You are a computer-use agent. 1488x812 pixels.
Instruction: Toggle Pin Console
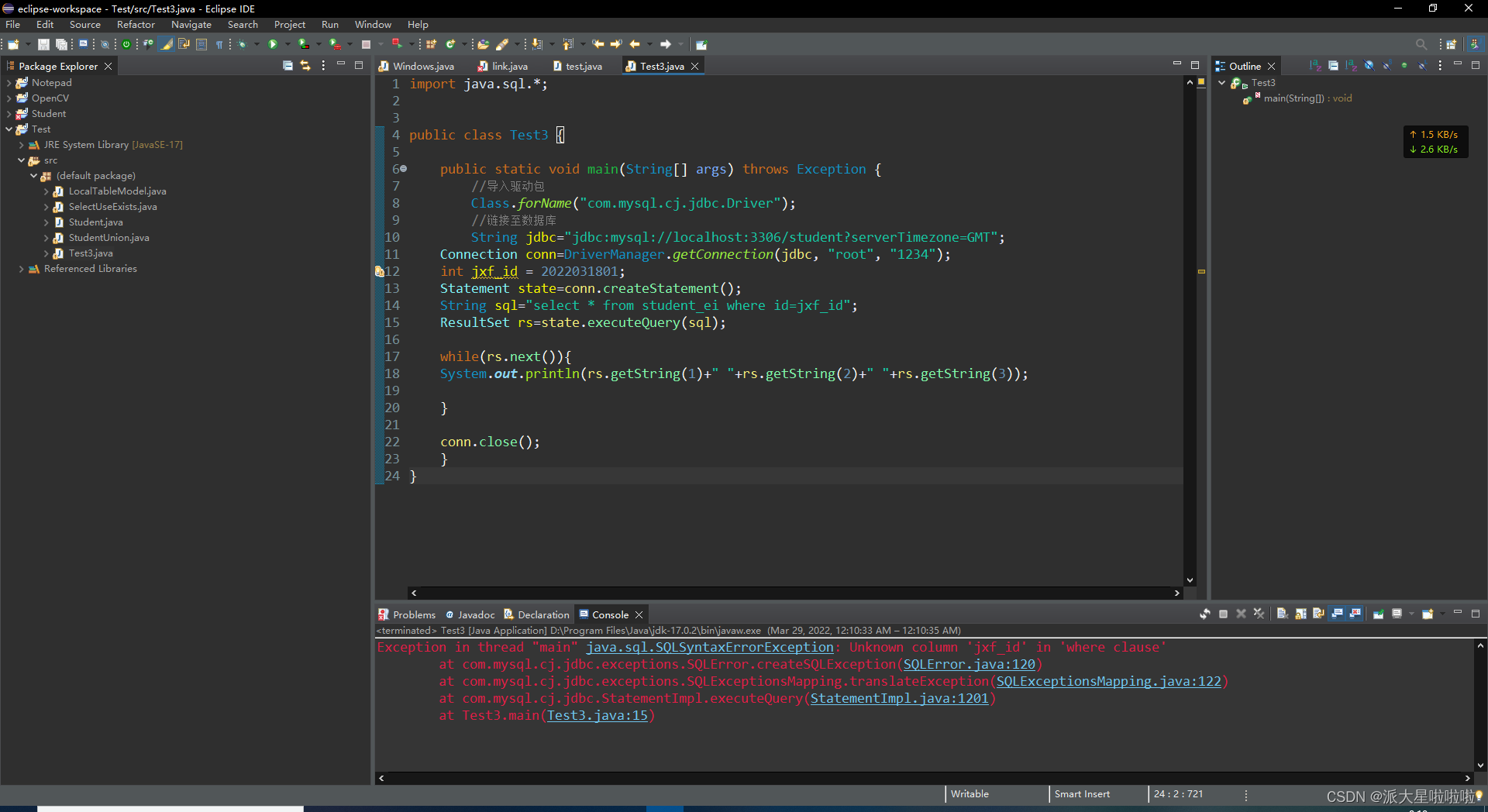click(1379, 613)
